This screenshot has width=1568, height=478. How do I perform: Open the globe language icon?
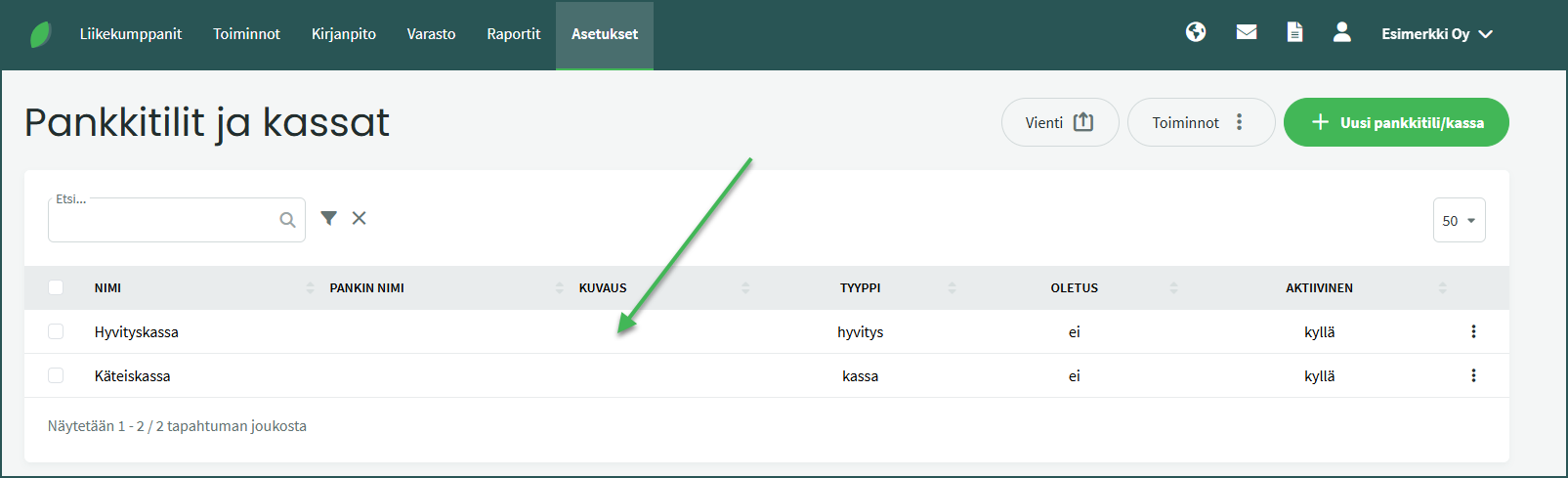(1196, 32)
